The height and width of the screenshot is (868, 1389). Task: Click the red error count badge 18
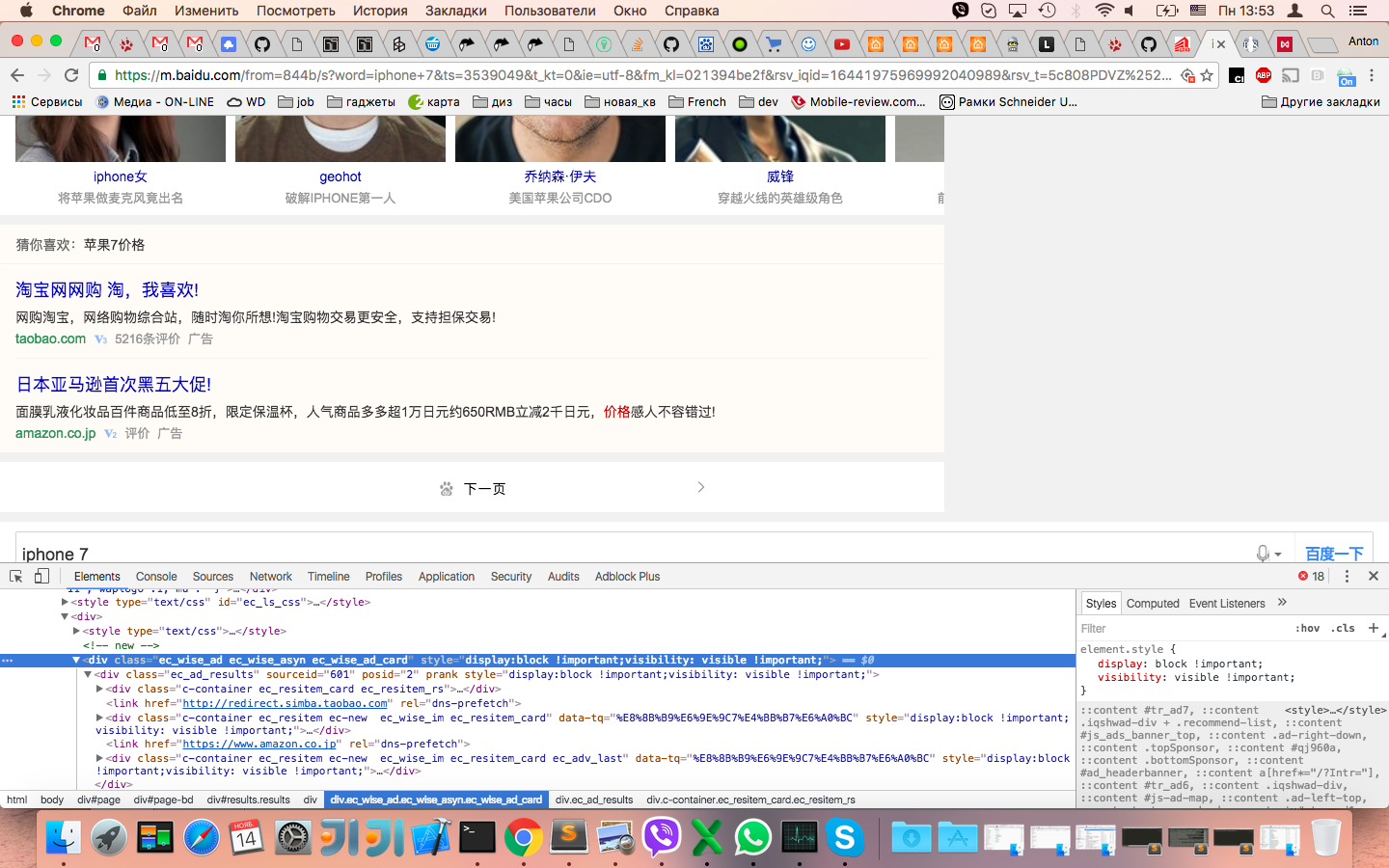tap(1312, 576)
